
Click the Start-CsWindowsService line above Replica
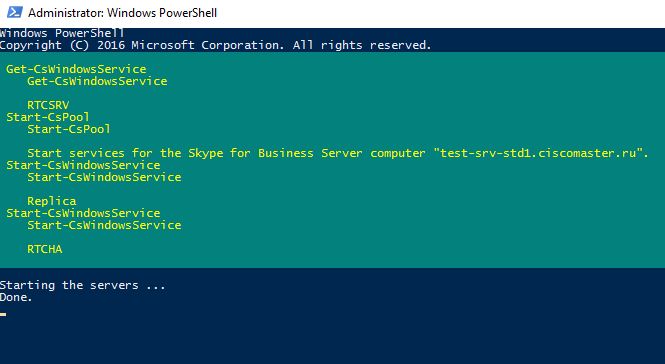click(83, 165)
